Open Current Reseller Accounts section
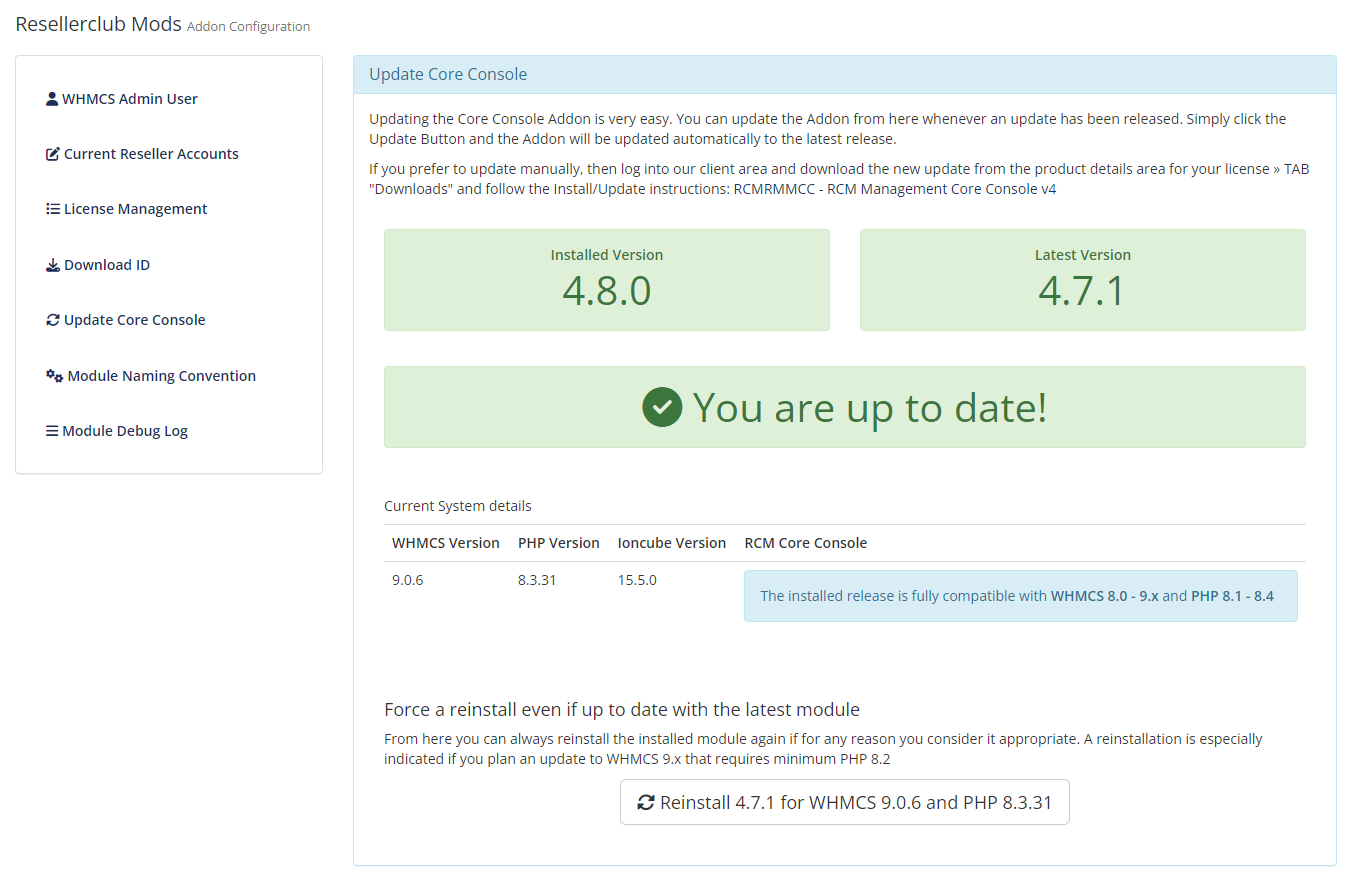Screen dimensions: 1352x895 pyautogui.click(x=142, y=154)
